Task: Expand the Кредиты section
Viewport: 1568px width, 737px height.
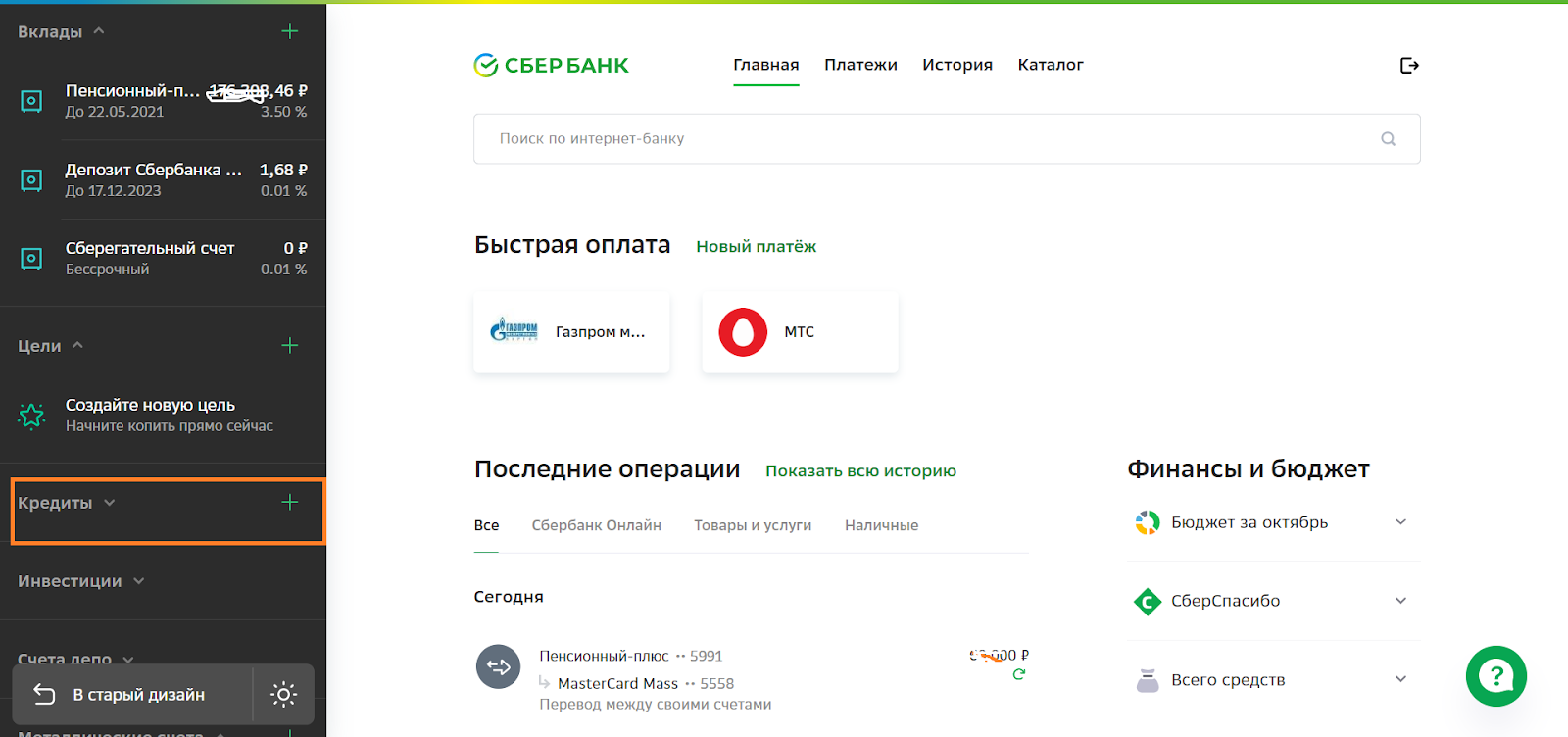Action: [110, 503]
